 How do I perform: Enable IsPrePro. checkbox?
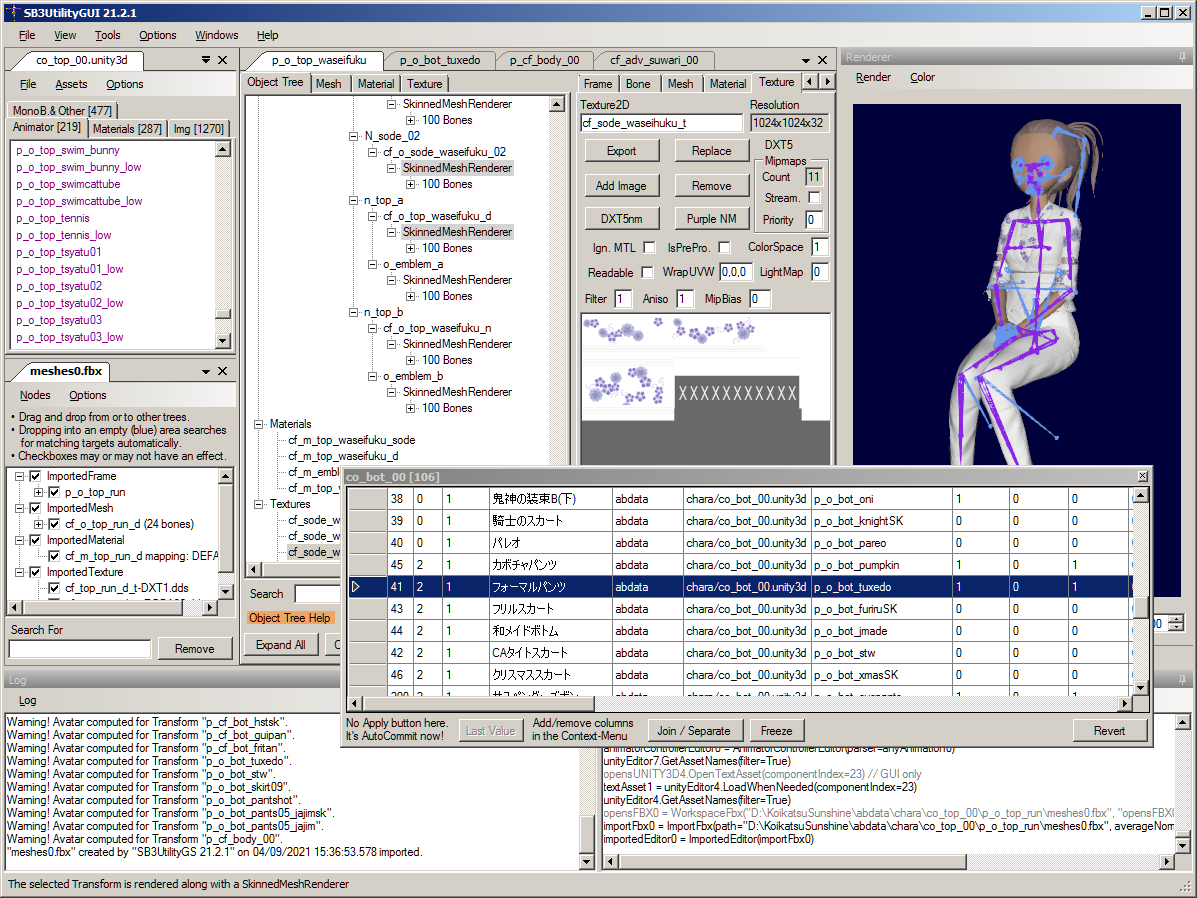[724, 247]
